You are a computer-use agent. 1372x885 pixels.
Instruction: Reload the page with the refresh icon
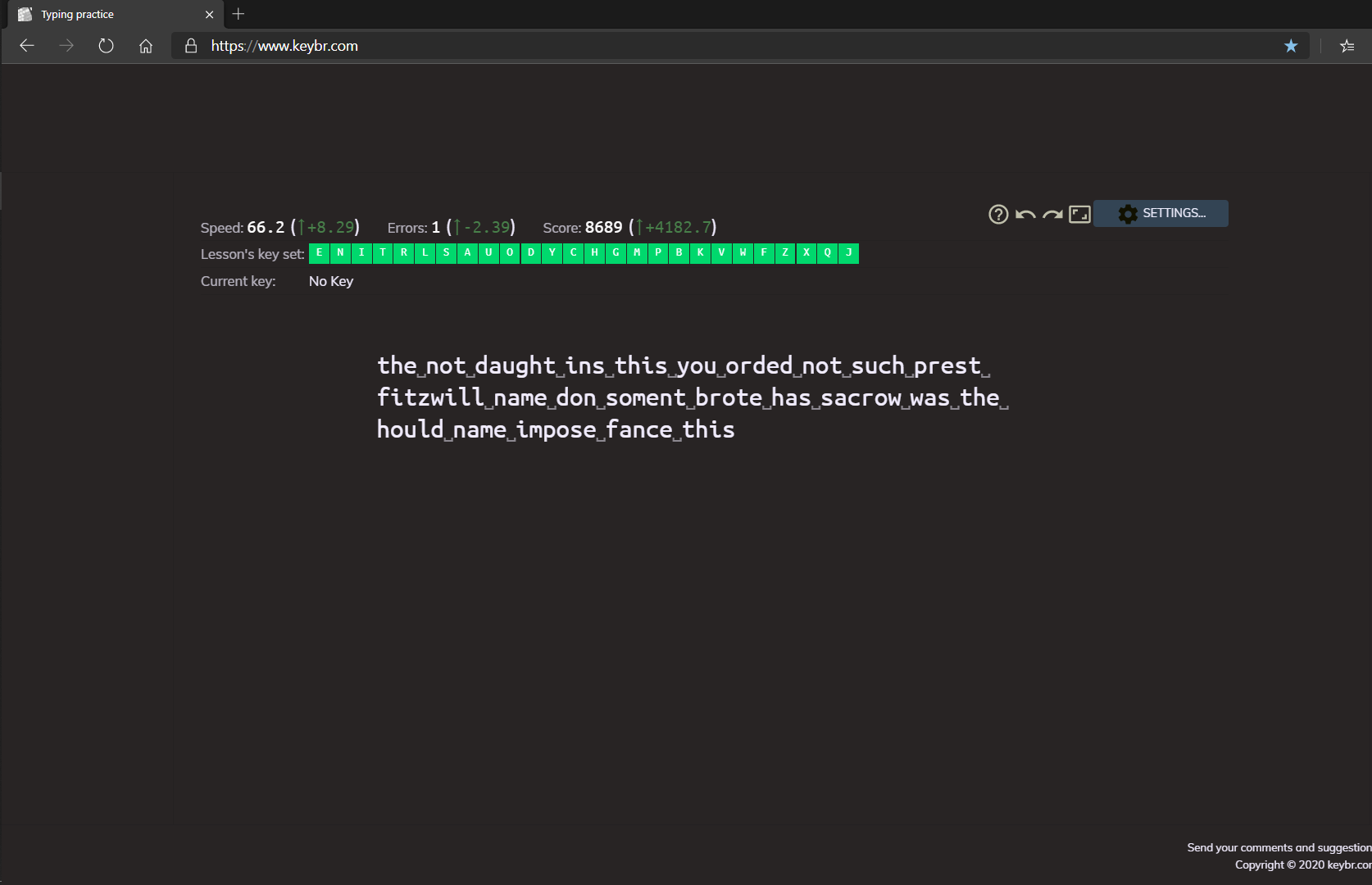[x=106, y=46]
